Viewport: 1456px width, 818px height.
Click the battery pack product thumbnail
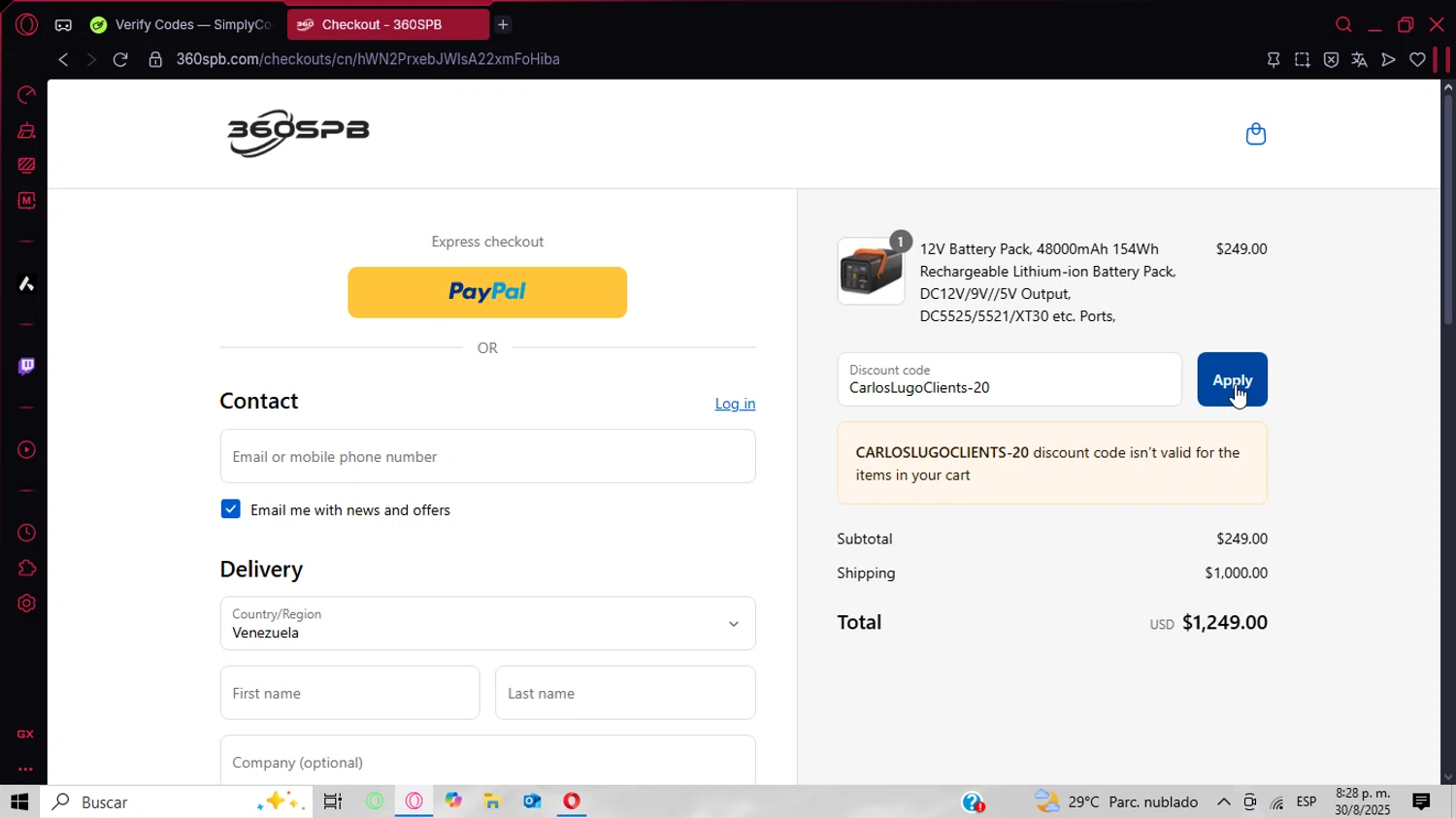(871, 271)
